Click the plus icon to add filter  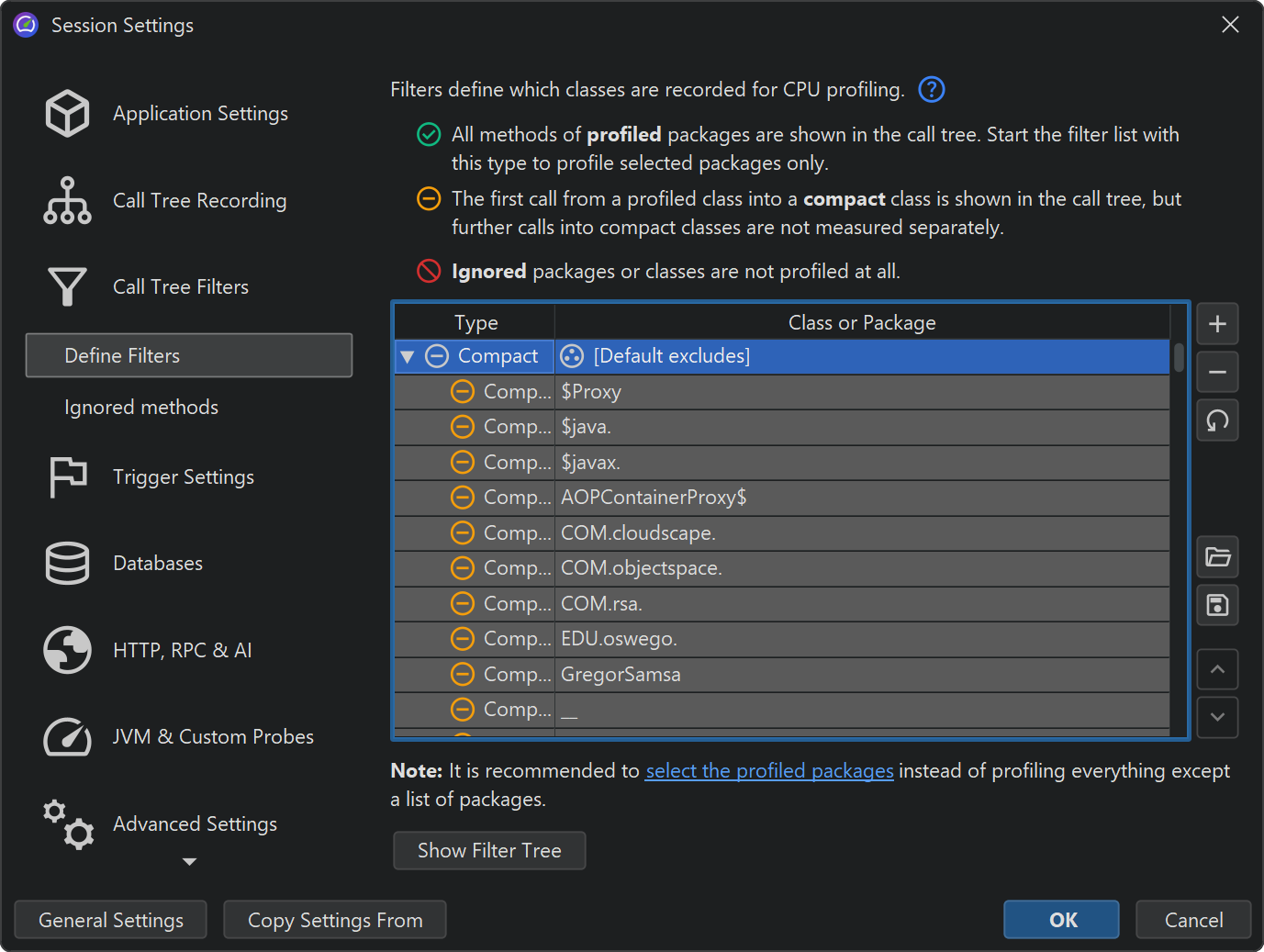click(x=1217, y=324)
